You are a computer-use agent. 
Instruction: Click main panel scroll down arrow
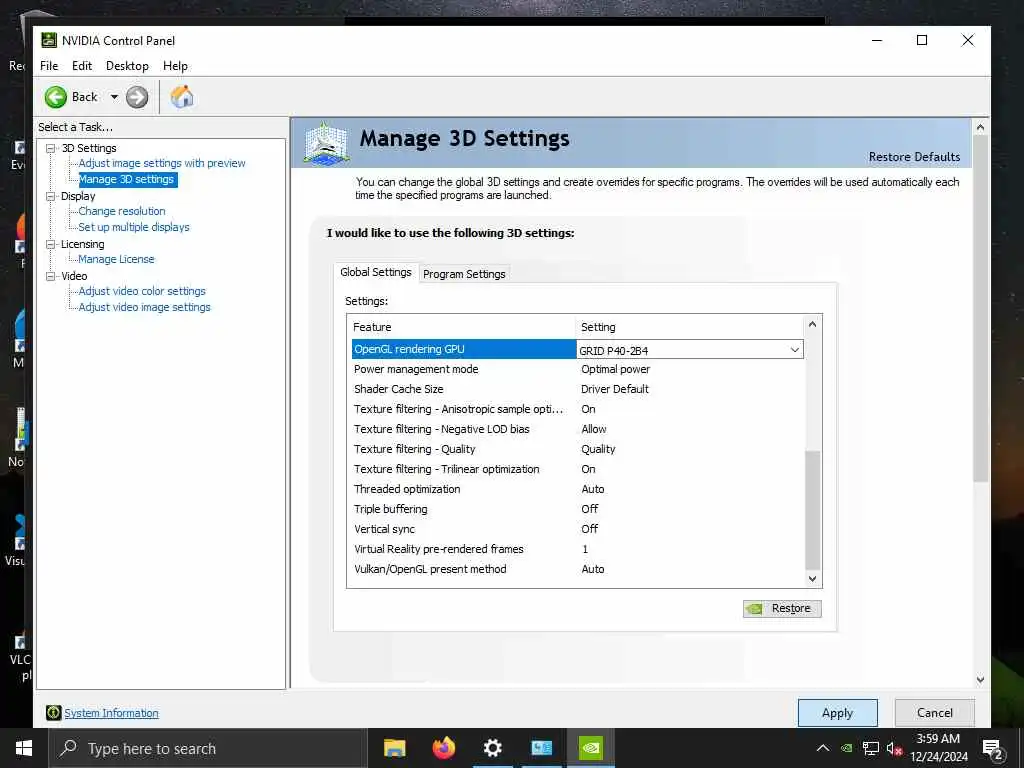pyautogui.click(x=980, y=680)
